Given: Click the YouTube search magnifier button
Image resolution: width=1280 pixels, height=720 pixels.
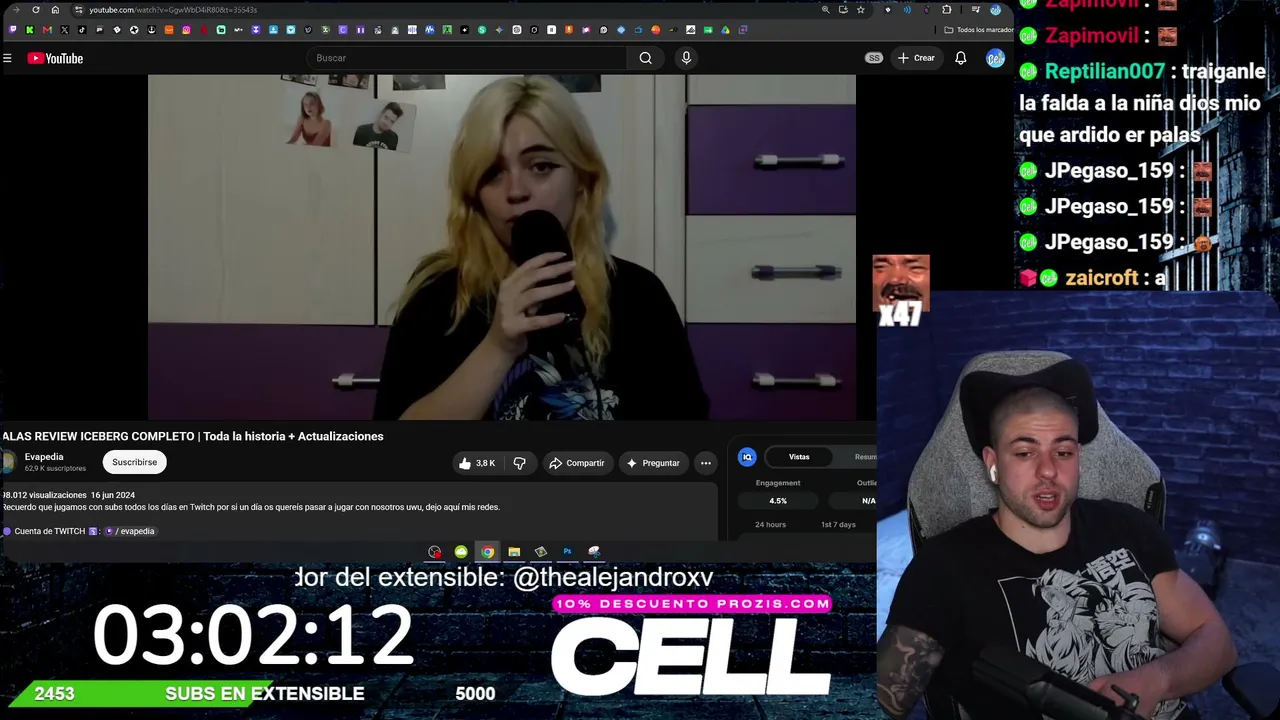Looking at the screenshot, I should point(646,58).
